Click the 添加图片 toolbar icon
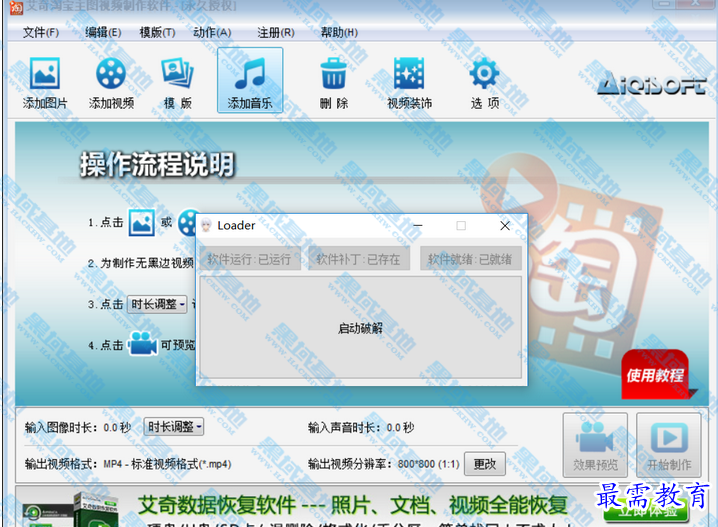This screenshot has width=718, height=527. [45, 82]
